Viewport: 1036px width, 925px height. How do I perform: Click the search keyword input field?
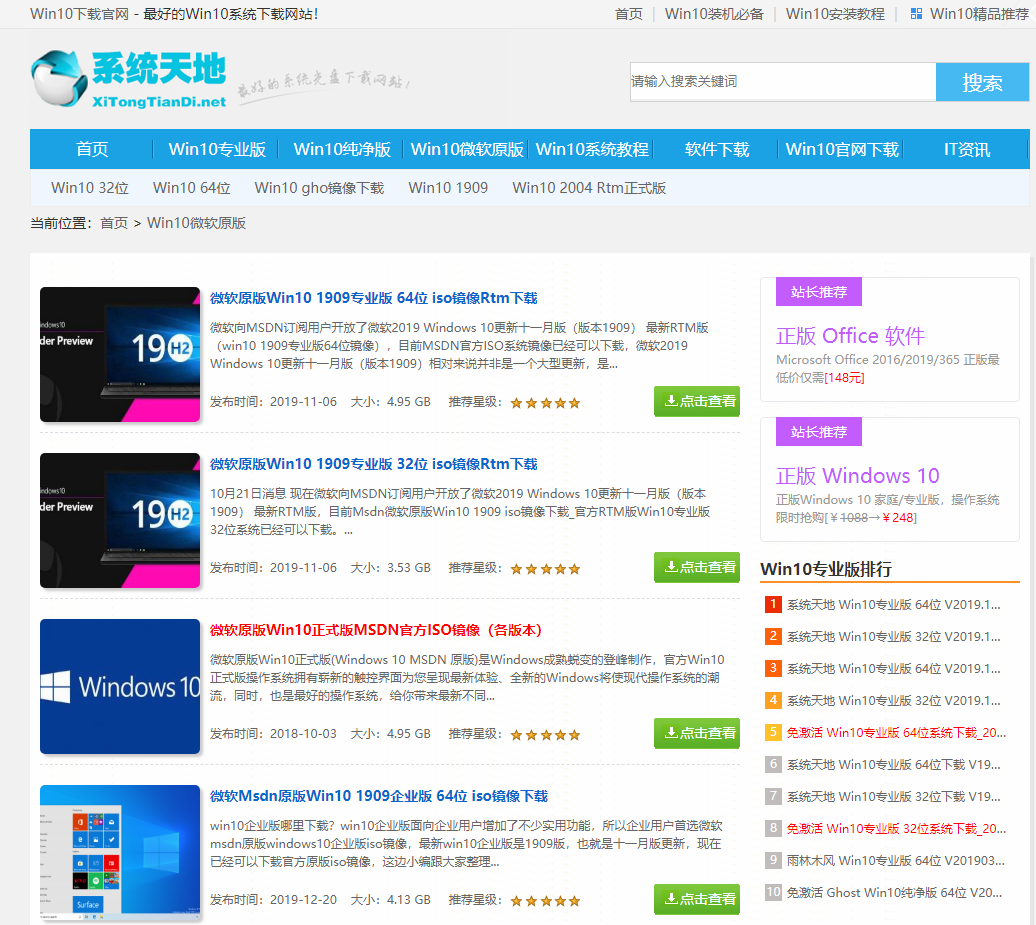(x=783, y=82)
